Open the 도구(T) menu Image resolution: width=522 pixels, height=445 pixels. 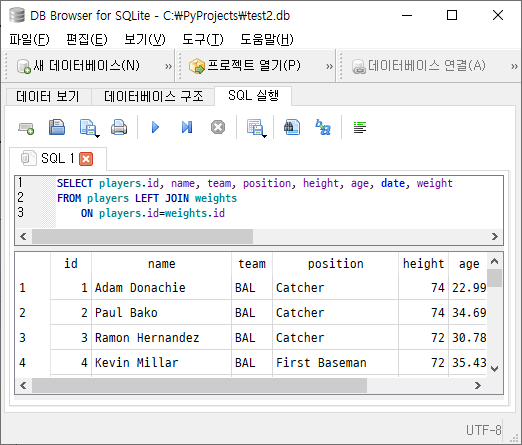point(203,40)
